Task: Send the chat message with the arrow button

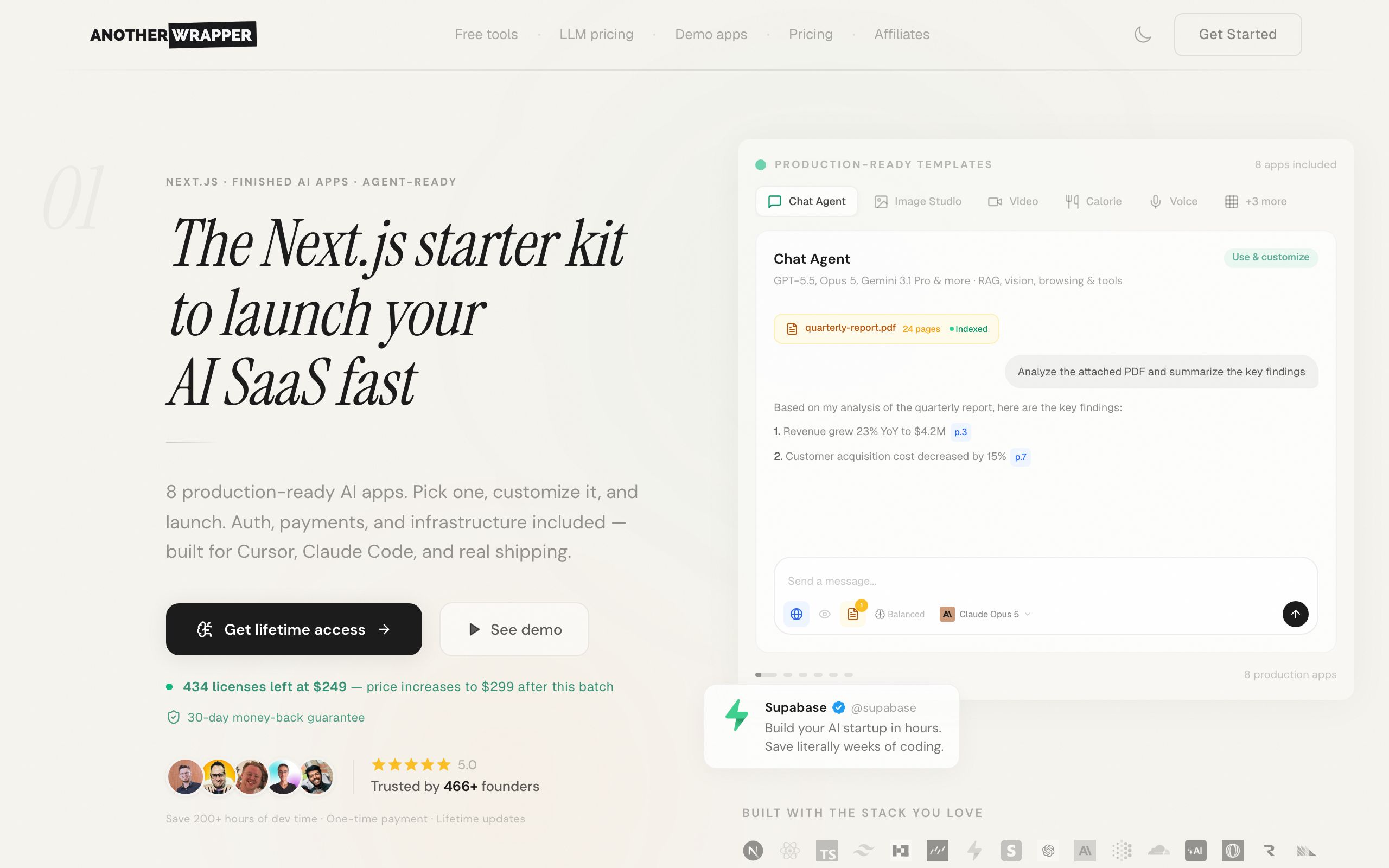Action: [x=1295, y=614]
